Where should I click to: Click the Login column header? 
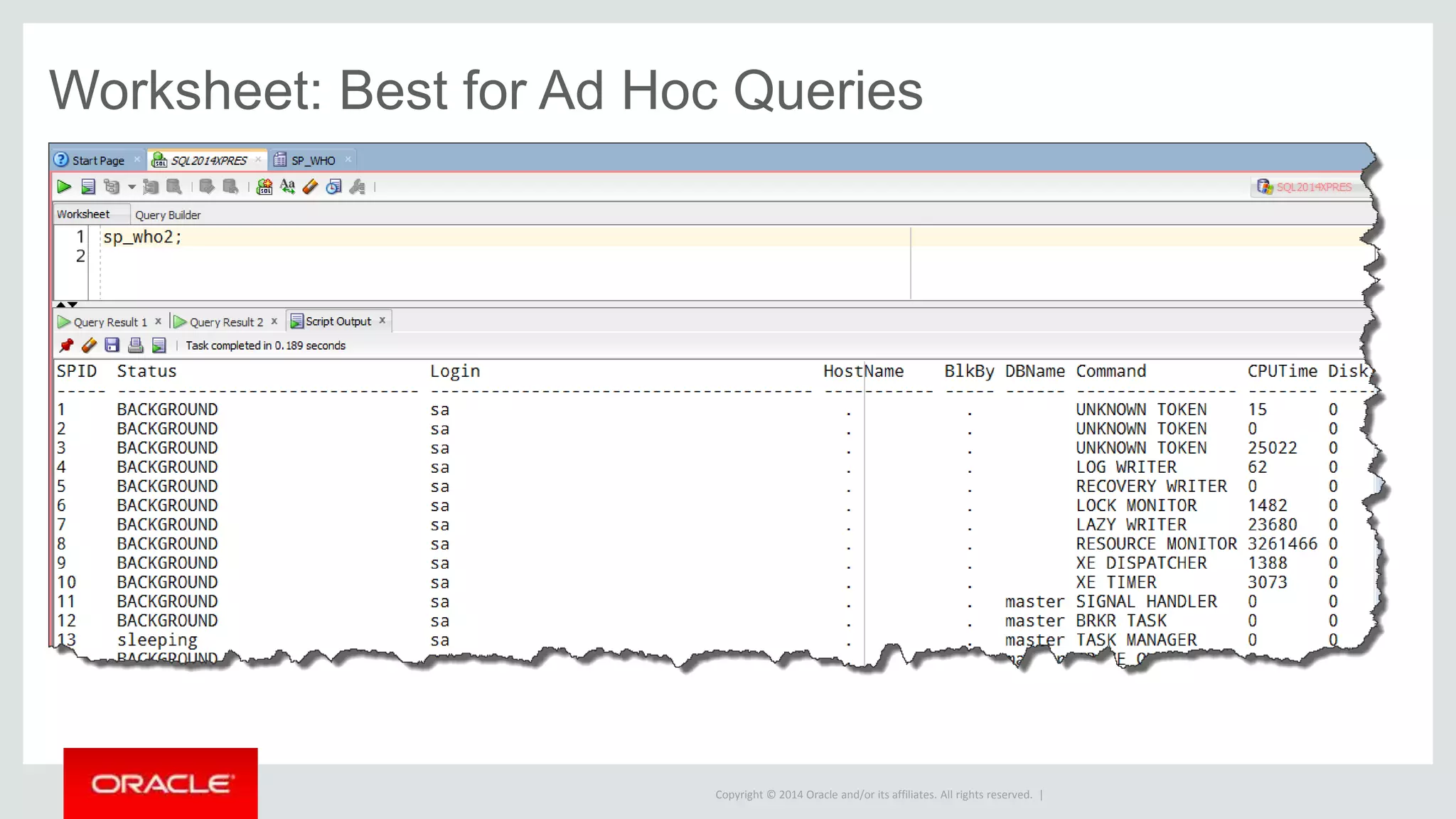[x=455, y=371]
